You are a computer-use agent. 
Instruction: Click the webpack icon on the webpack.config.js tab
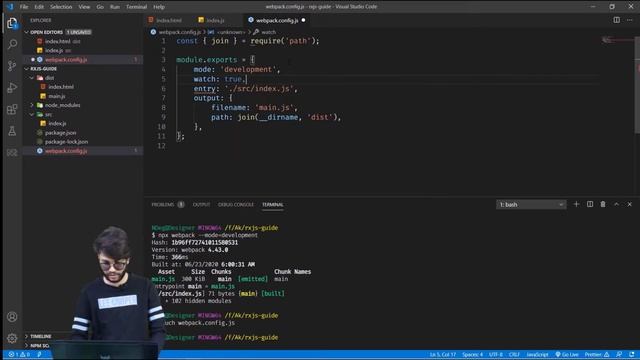click(x=251, y=20)
